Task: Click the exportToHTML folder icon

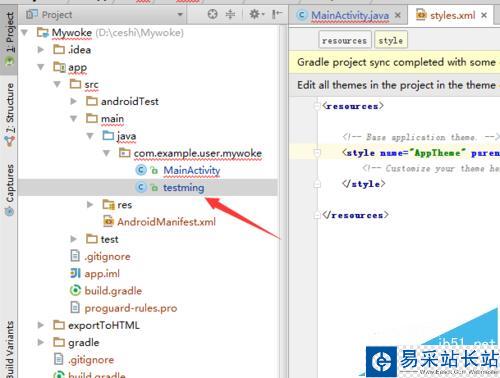Action: coord(59,325)
